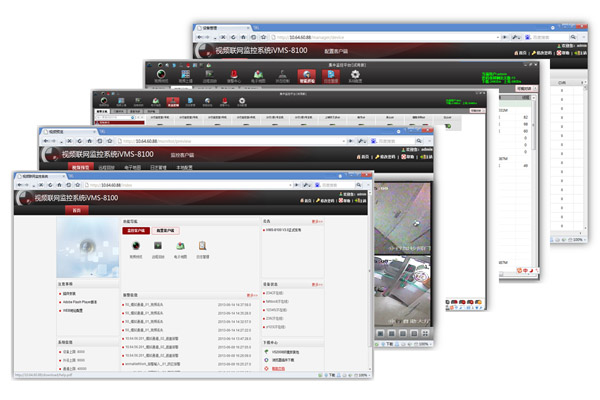Expand 更多 link in the 报警信息 panel
The height and width of the screenshot is (400, 600).
click(250, 294)
